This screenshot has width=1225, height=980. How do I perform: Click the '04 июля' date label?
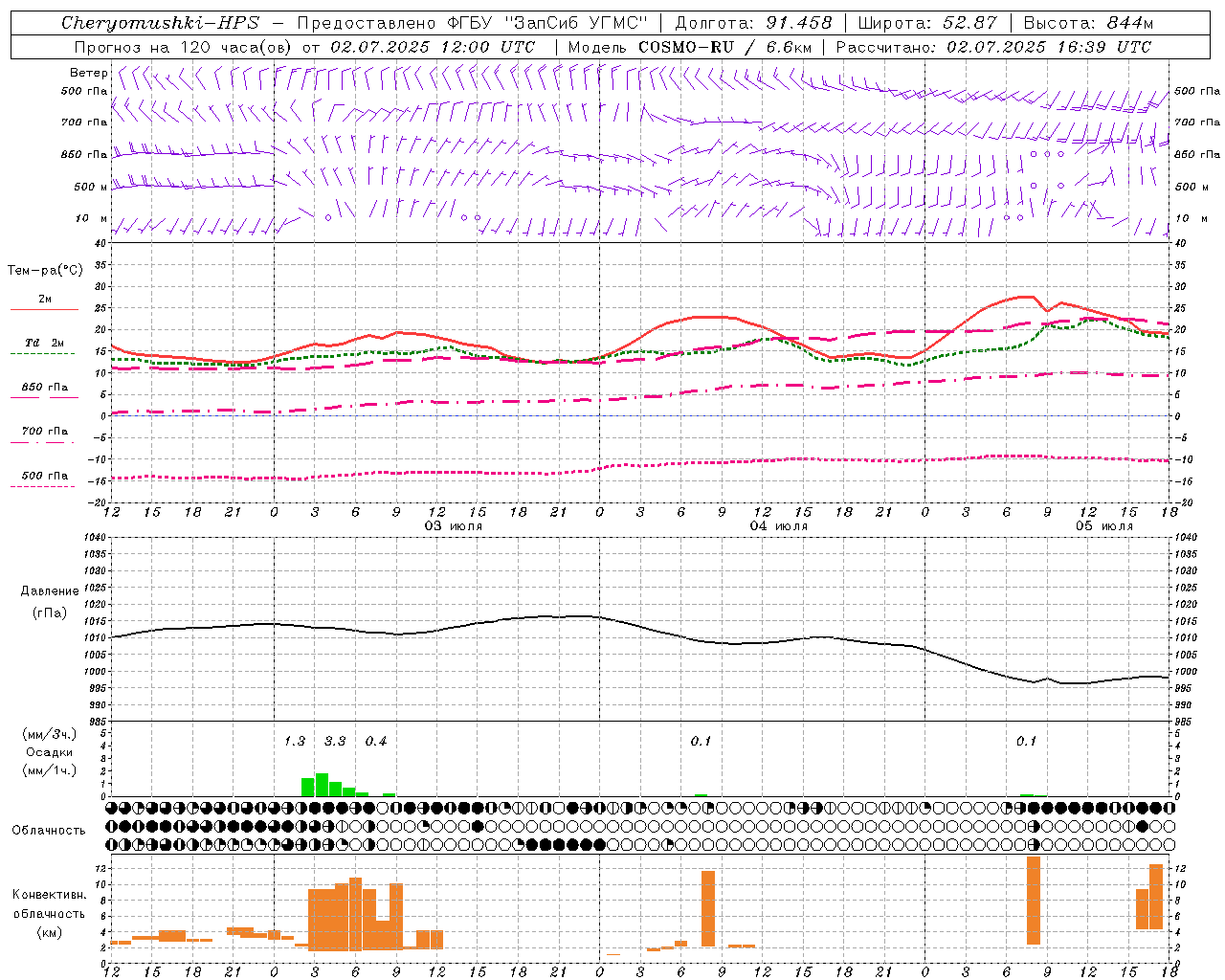(x=779, y=526)
